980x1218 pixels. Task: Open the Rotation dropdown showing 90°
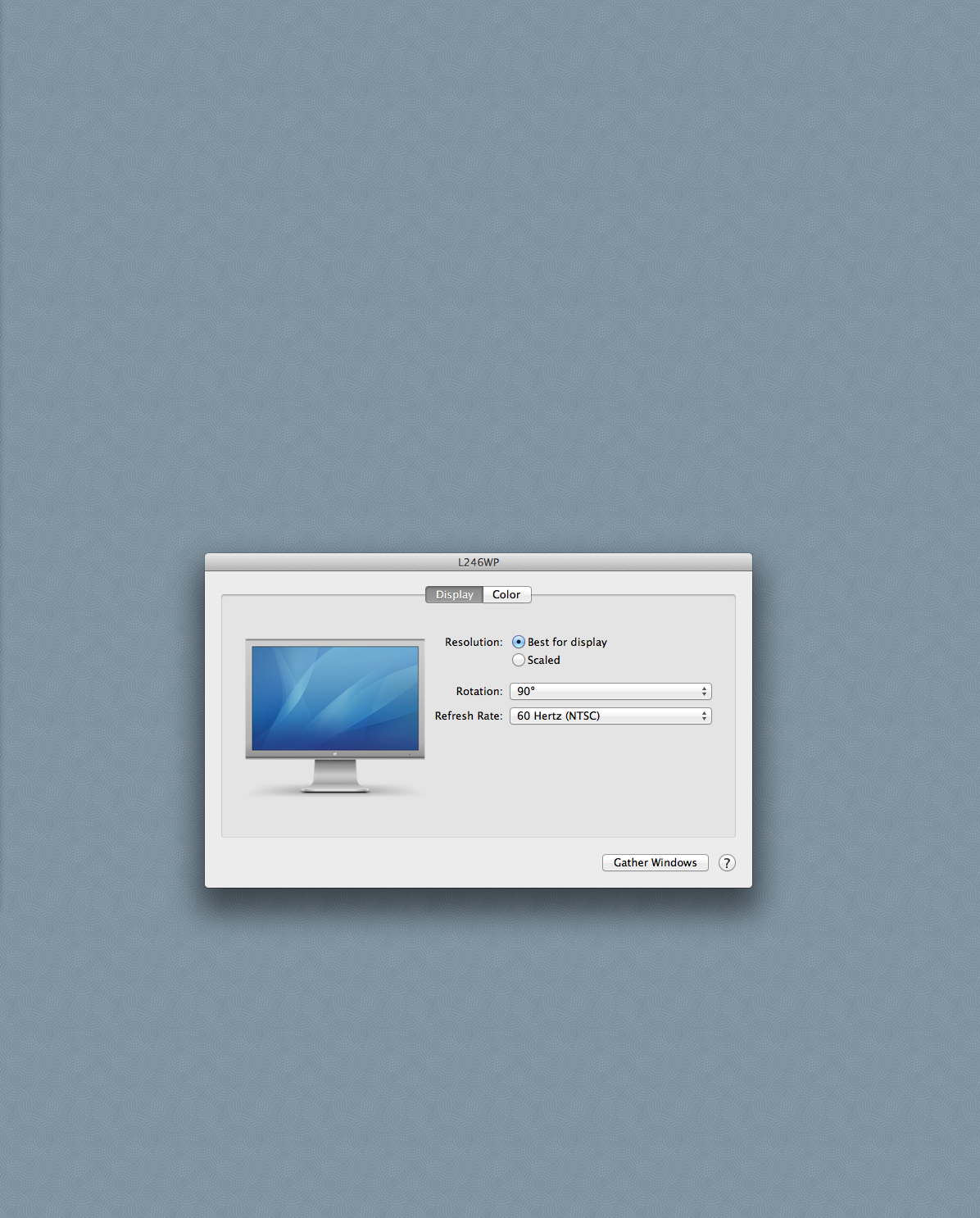[x=610, y=692]
